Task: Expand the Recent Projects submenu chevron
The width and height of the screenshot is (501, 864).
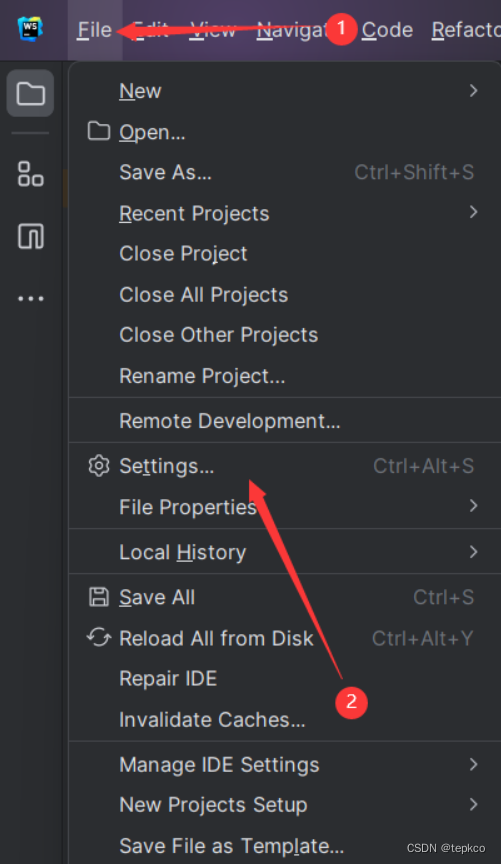Action: [473, 212]
